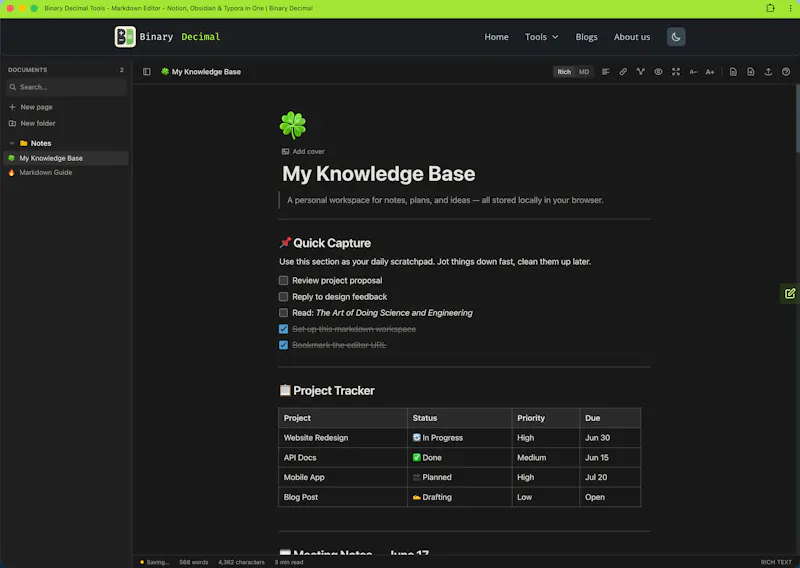Check the Read: The Art of Doing Science checkbox

point(283,313)
